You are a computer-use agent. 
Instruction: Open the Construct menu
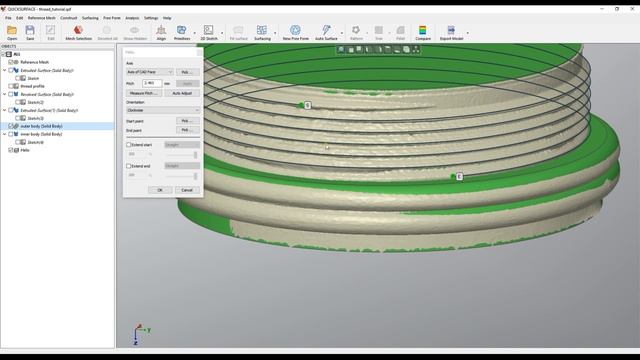(69, 18)
